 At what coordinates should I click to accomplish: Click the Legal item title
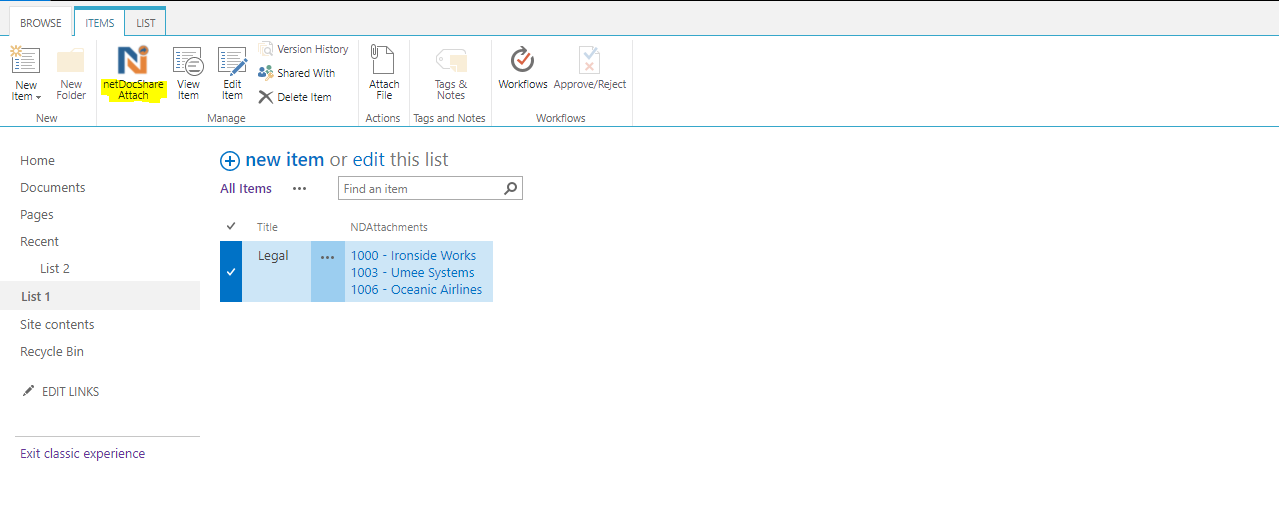(273, 256)
